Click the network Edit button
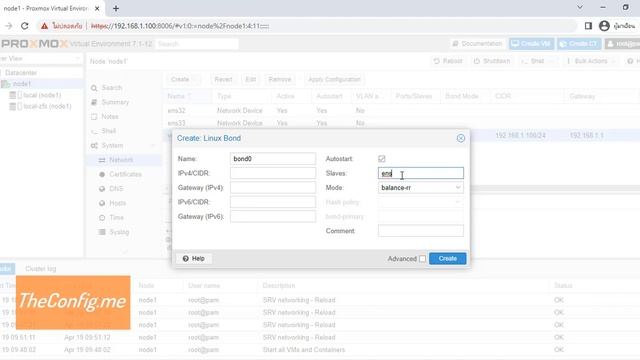The image size is (640, 360). point(251,79)
